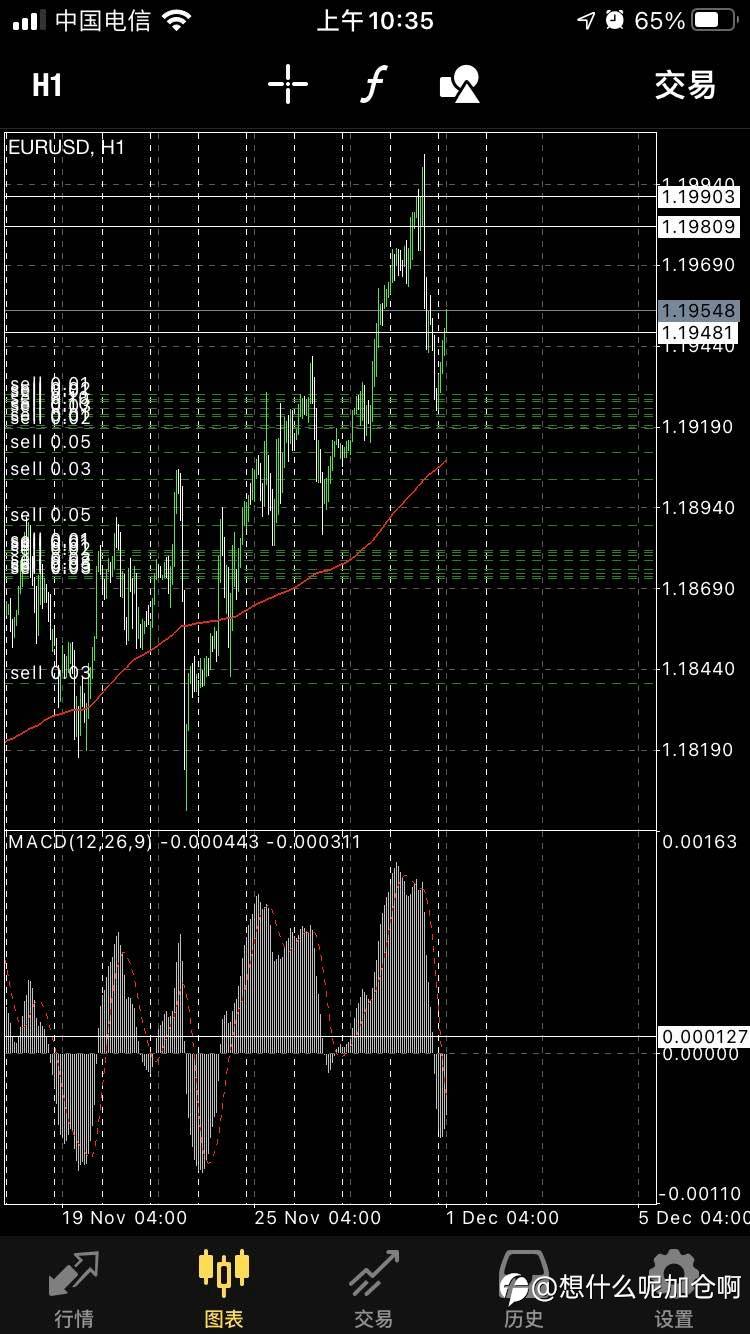The width and height of the screenshot is (750, 1334).
Task: Click the MACD scale value 0.00163
Action: [x=700, y=842]
